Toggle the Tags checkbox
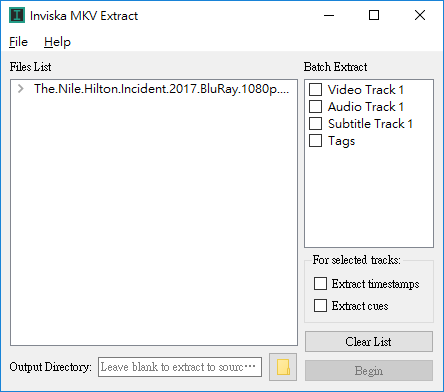 point(315,140)
